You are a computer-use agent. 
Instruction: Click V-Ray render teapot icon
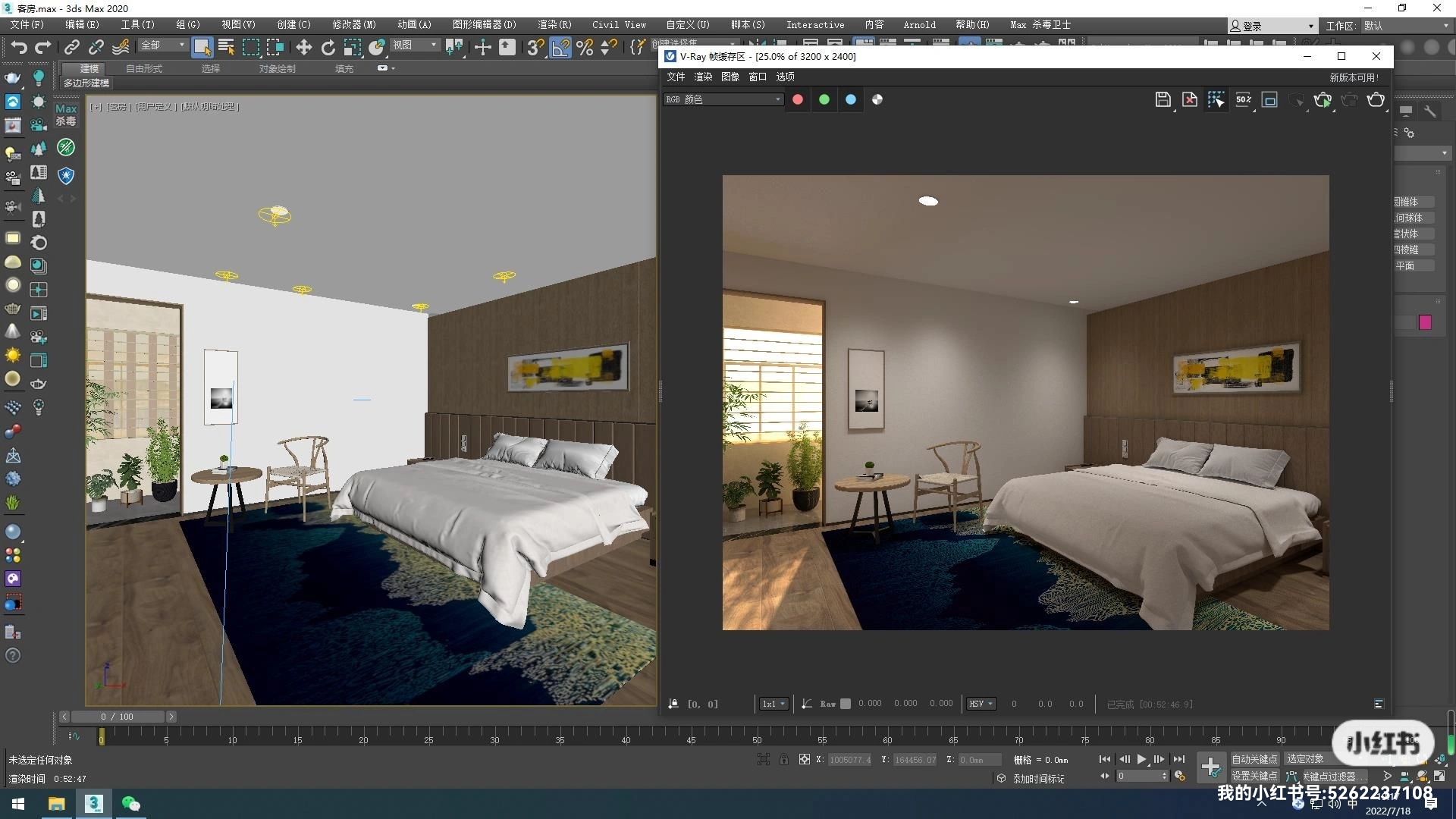1375,99
